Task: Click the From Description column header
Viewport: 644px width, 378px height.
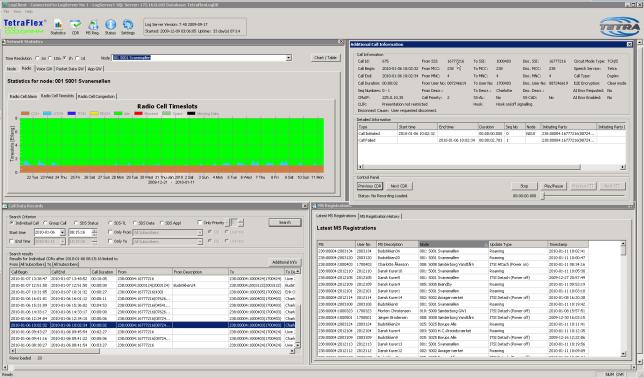Action: point(200,272)
